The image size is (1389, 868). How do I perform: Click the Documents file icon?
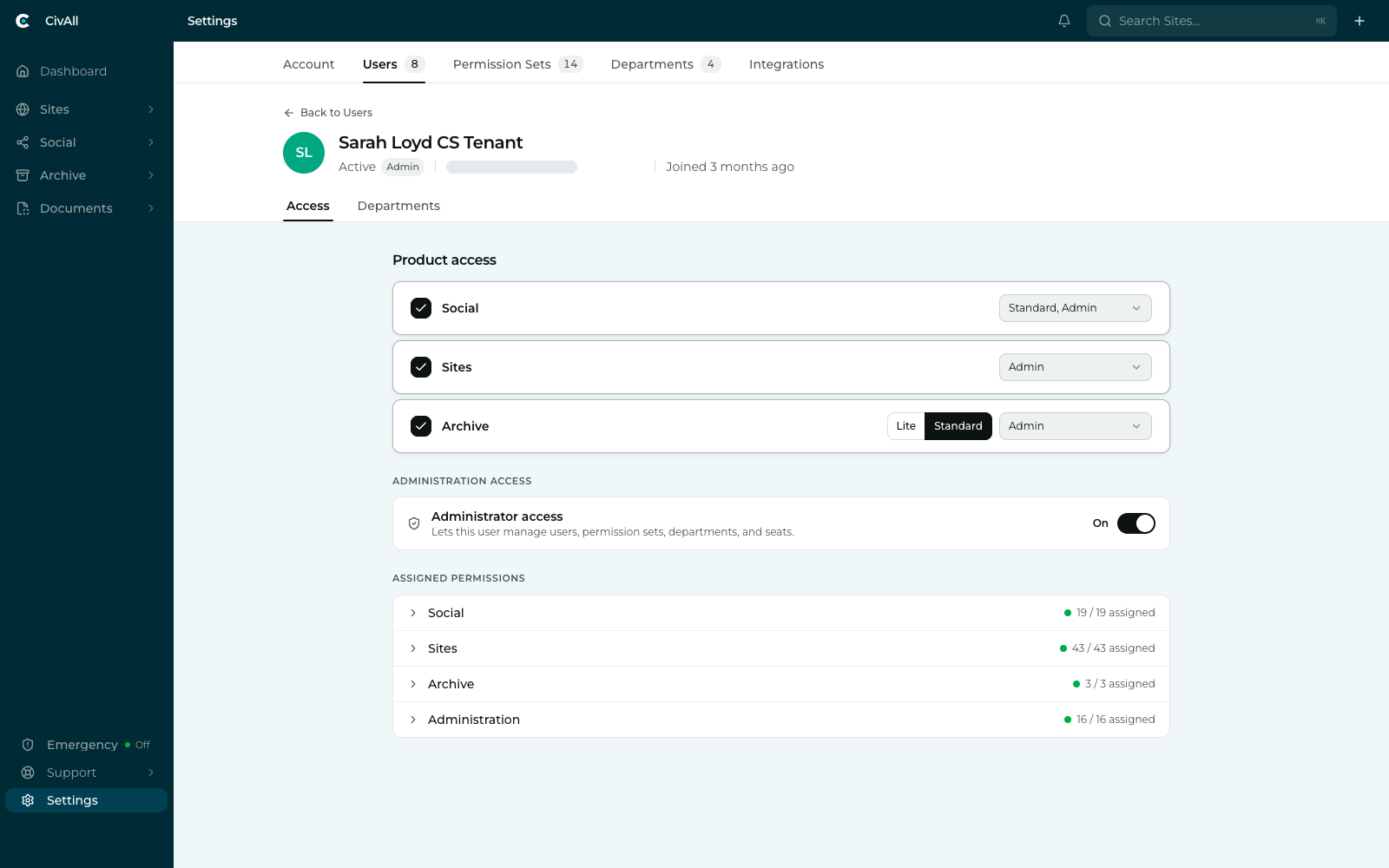tap(23, 208)
